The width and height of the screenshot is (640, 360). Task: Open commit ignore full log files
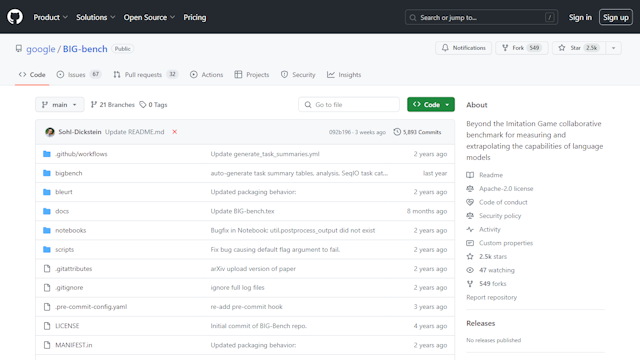tap(238, 287)
